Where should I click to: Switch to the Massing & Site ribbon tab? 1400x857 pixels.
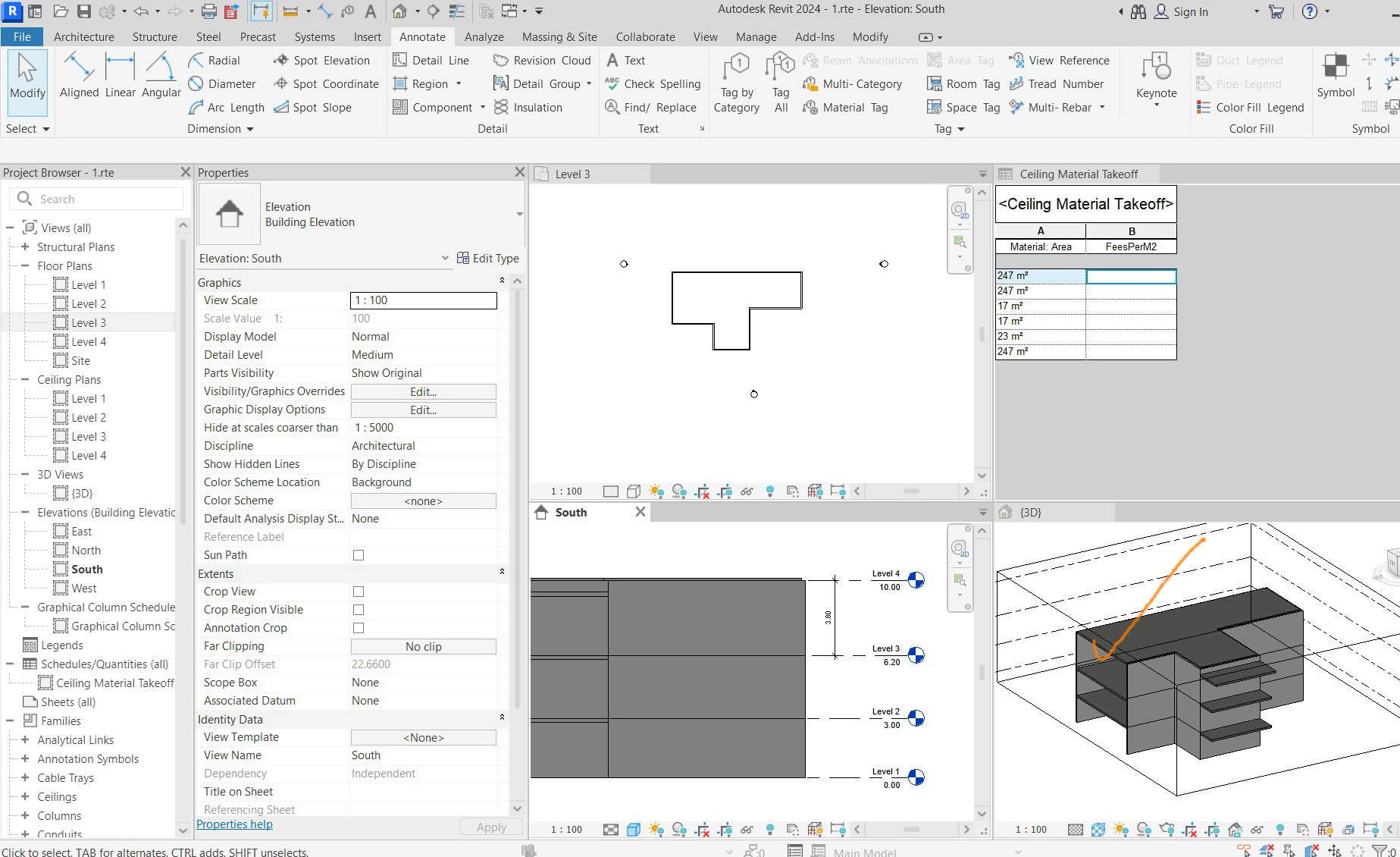[559, 36]
